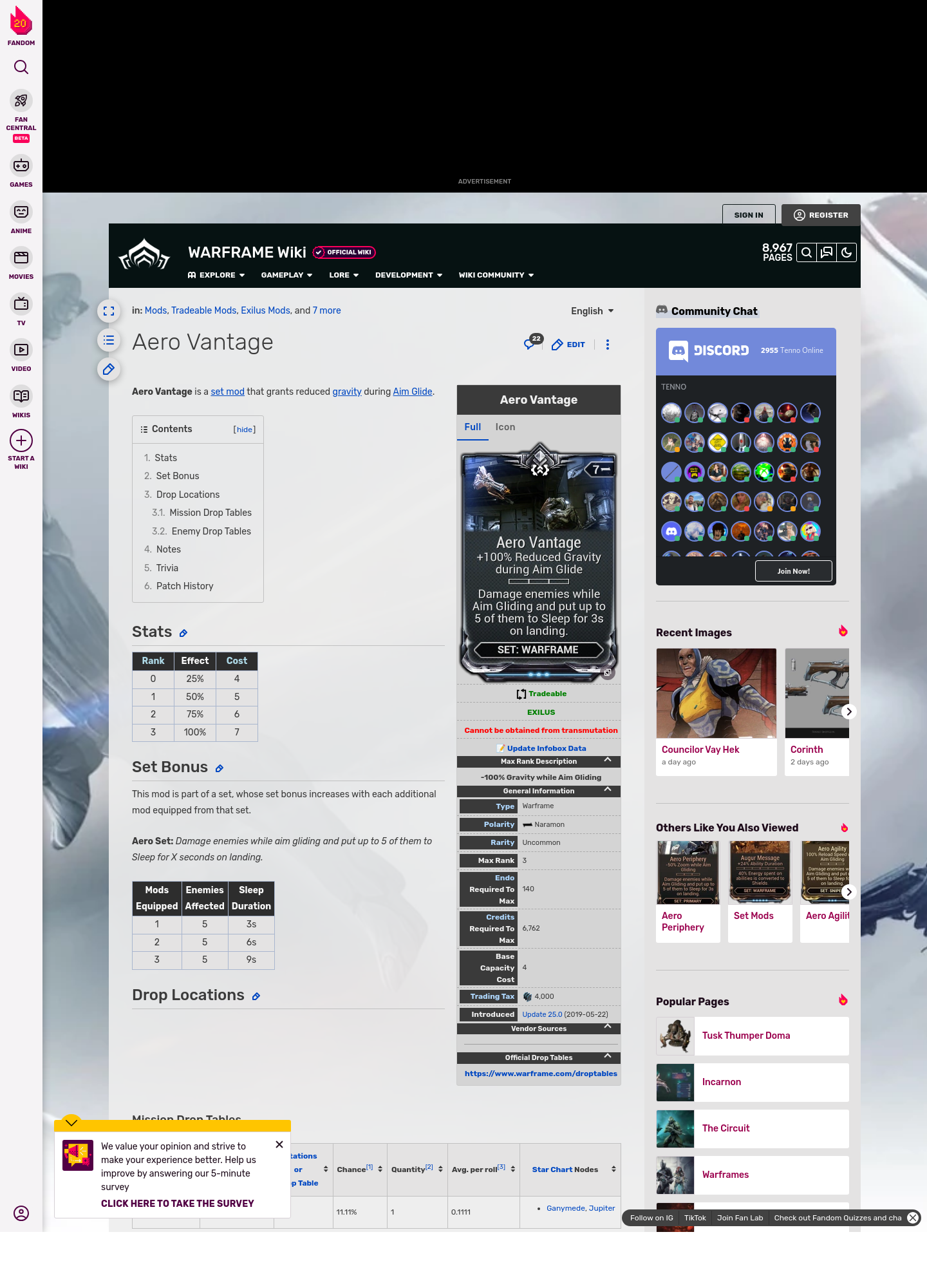Click the floating pencil edit icon

(109, 369)
